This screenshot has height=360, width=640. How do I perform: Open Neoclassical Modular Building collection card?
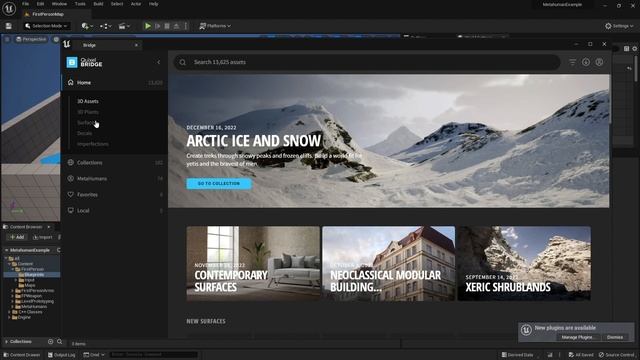coord(389,264)
